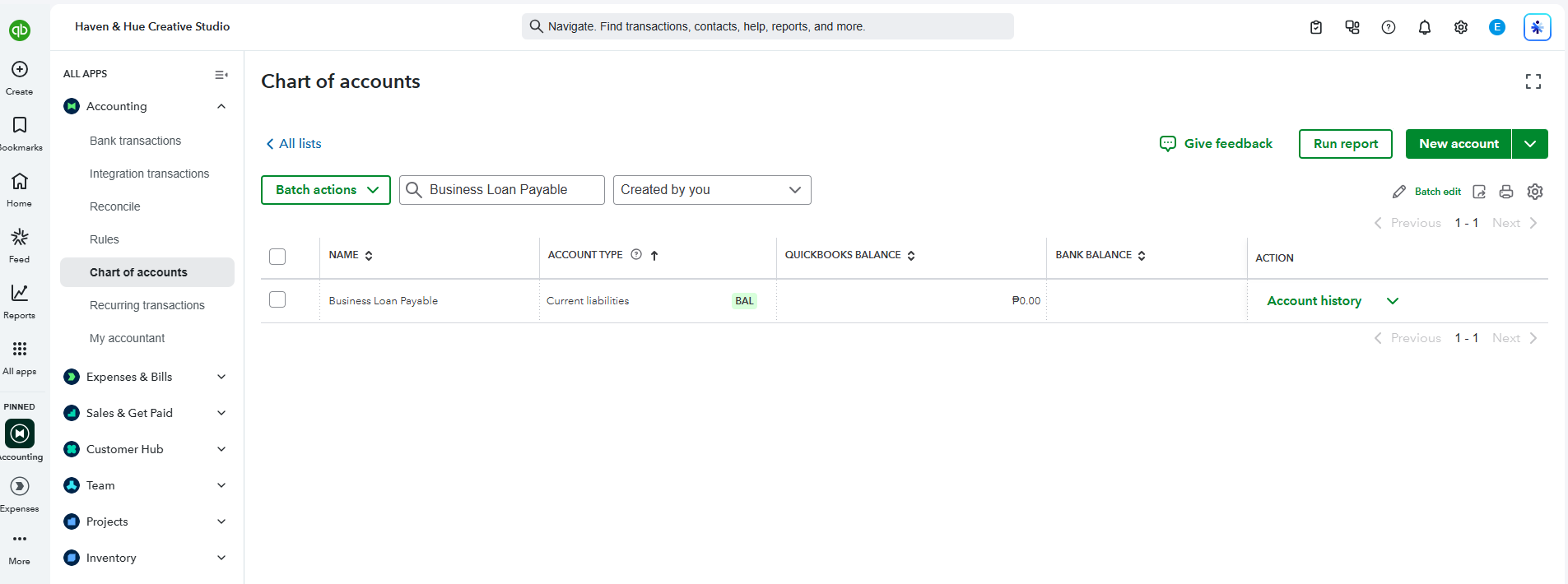This screenshot has height=584, width=1568.
Task: Click Account Type help info icon
Action: coord(636,255)
